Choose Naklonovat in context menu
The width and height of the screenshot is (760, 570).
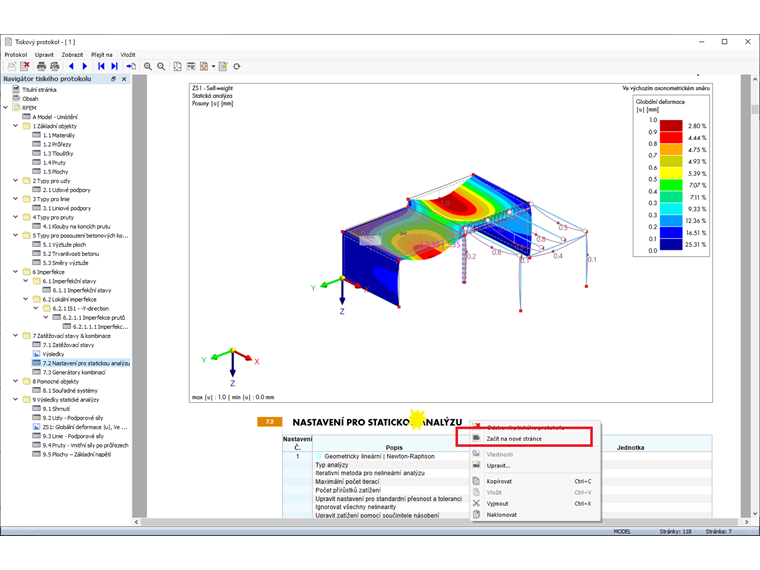tap(536, 515)
